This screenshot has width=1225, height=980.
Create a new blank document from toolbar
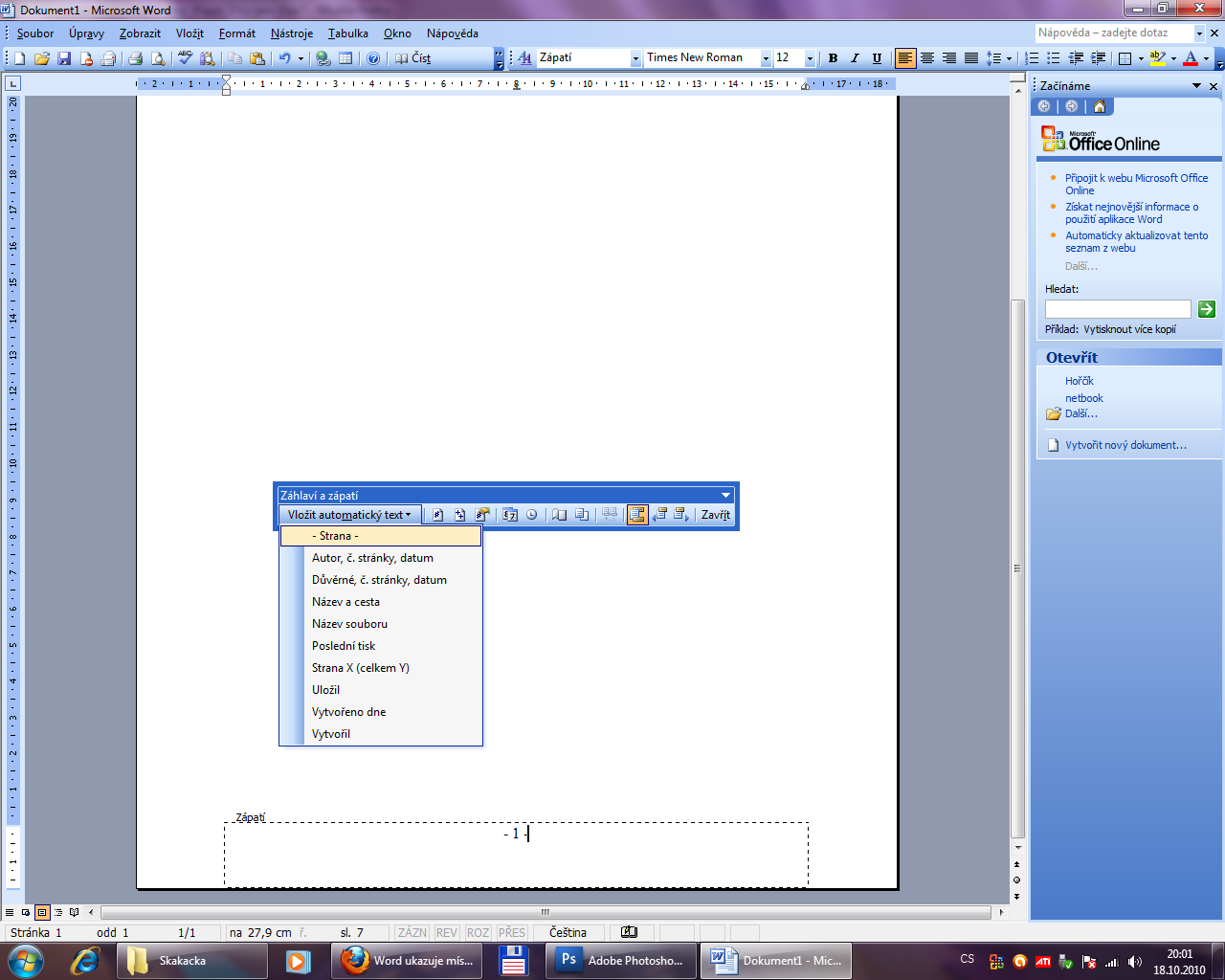(x=19, y=58)
